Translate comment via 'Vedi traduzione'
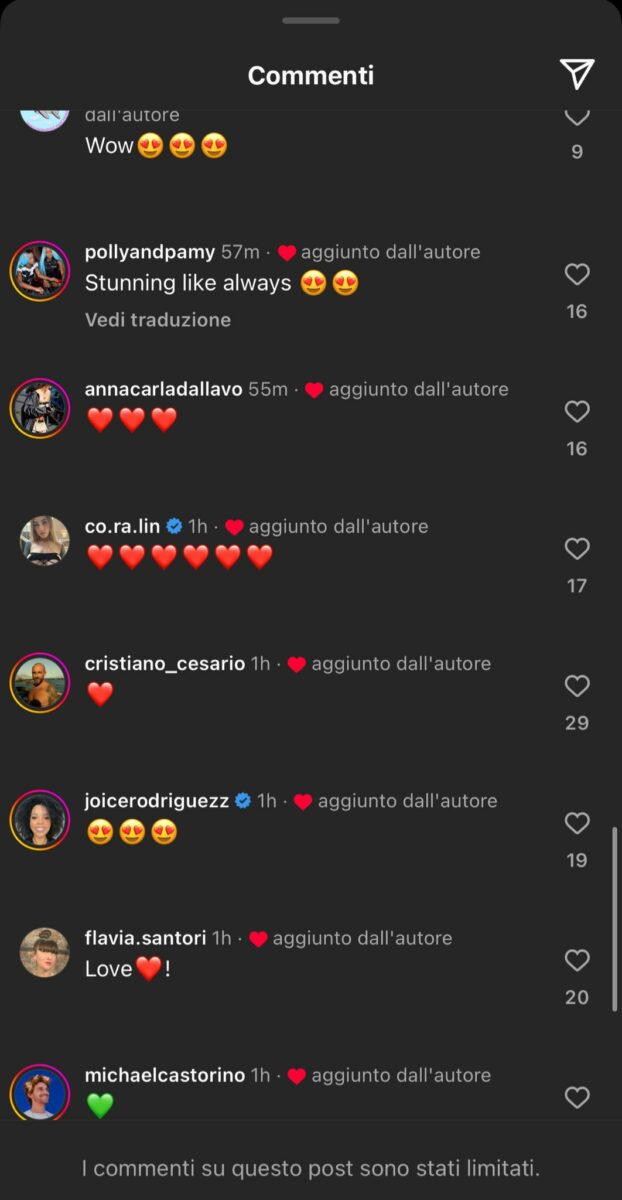Image resolution: width=622 pixels, height=1200 pixels. (x=158, y=320)
